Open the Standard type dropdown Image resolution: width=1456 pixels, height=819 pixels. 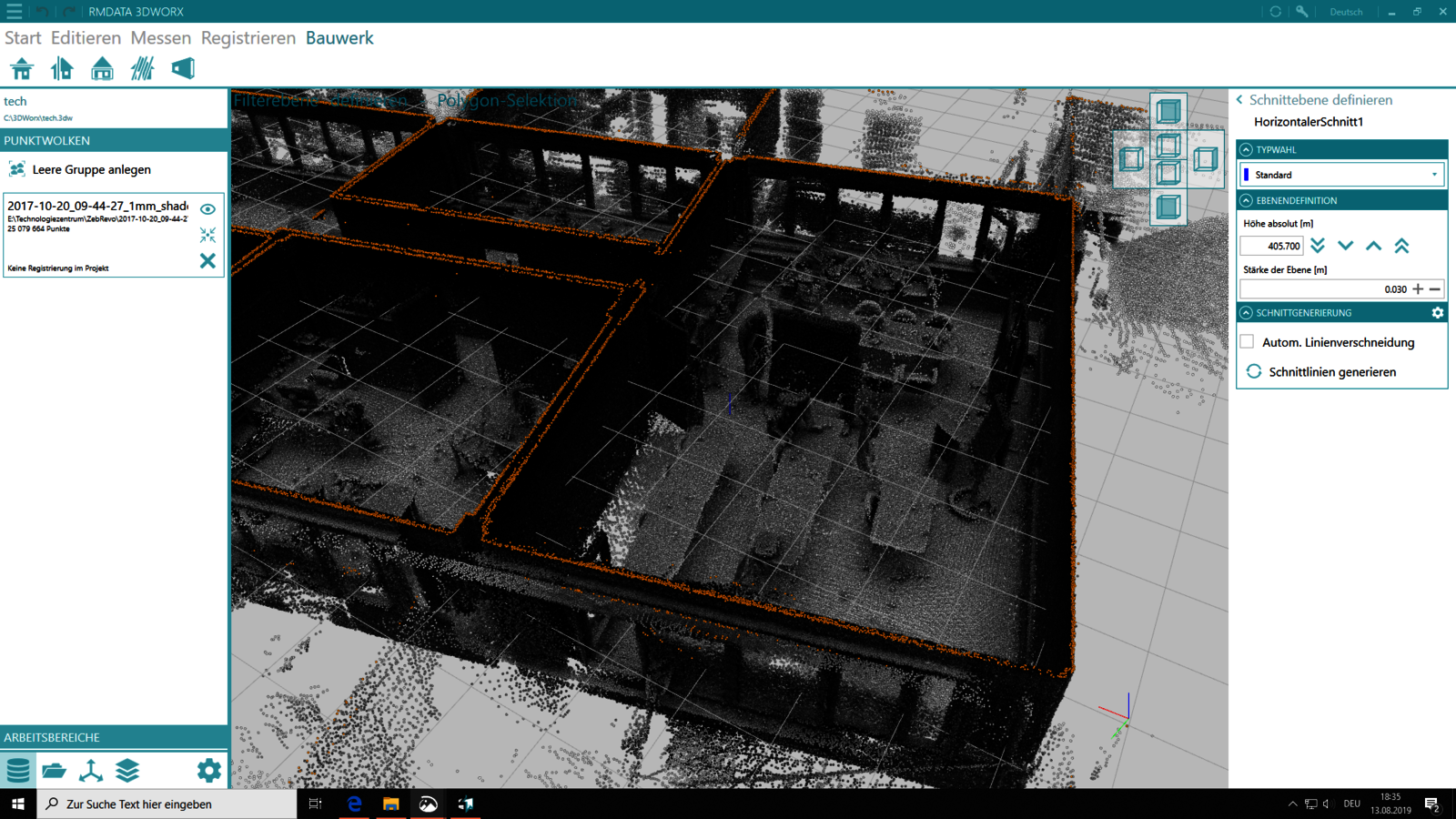point(1341,175)
